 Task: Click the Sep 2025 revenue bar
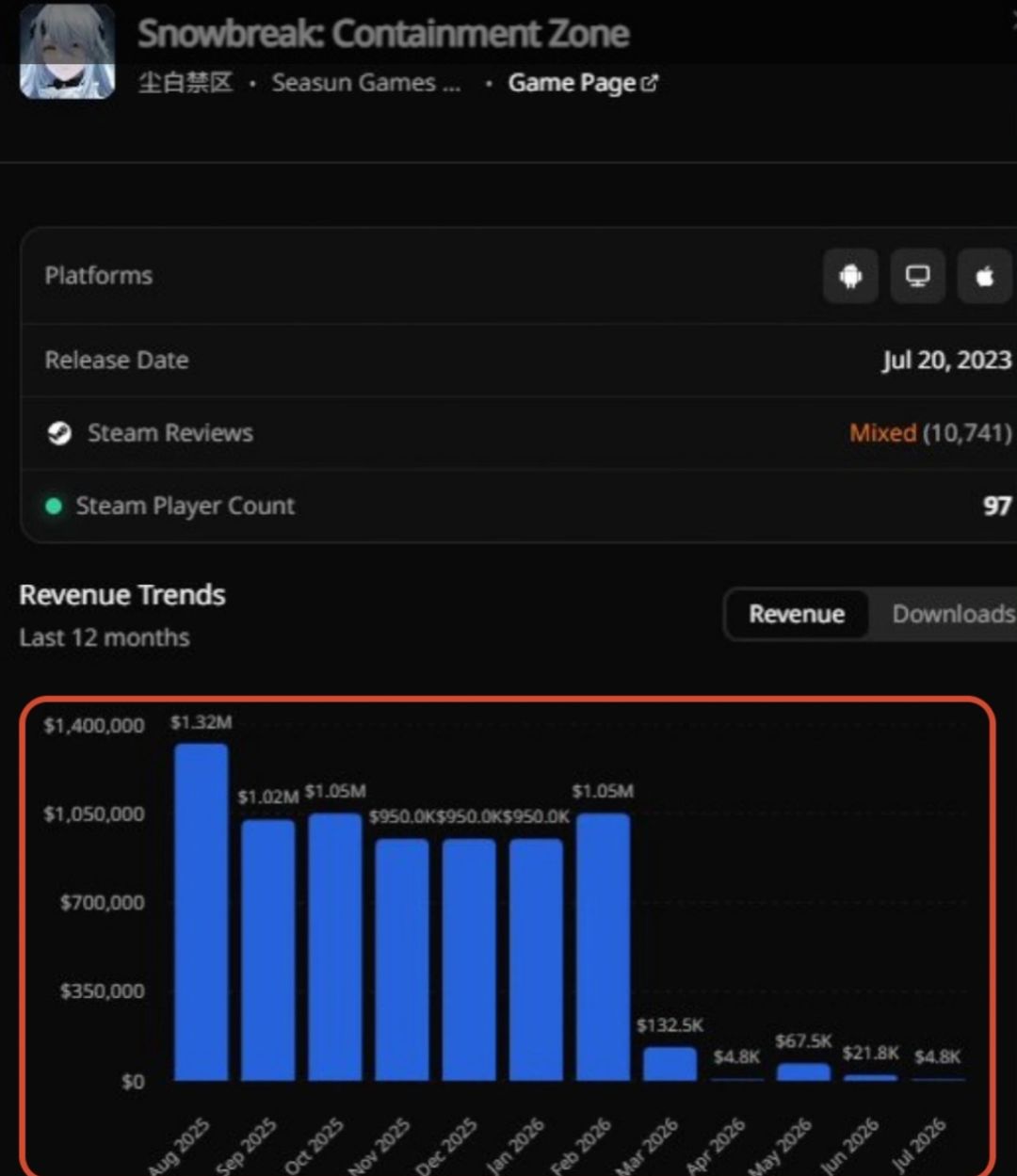[268, 950]
